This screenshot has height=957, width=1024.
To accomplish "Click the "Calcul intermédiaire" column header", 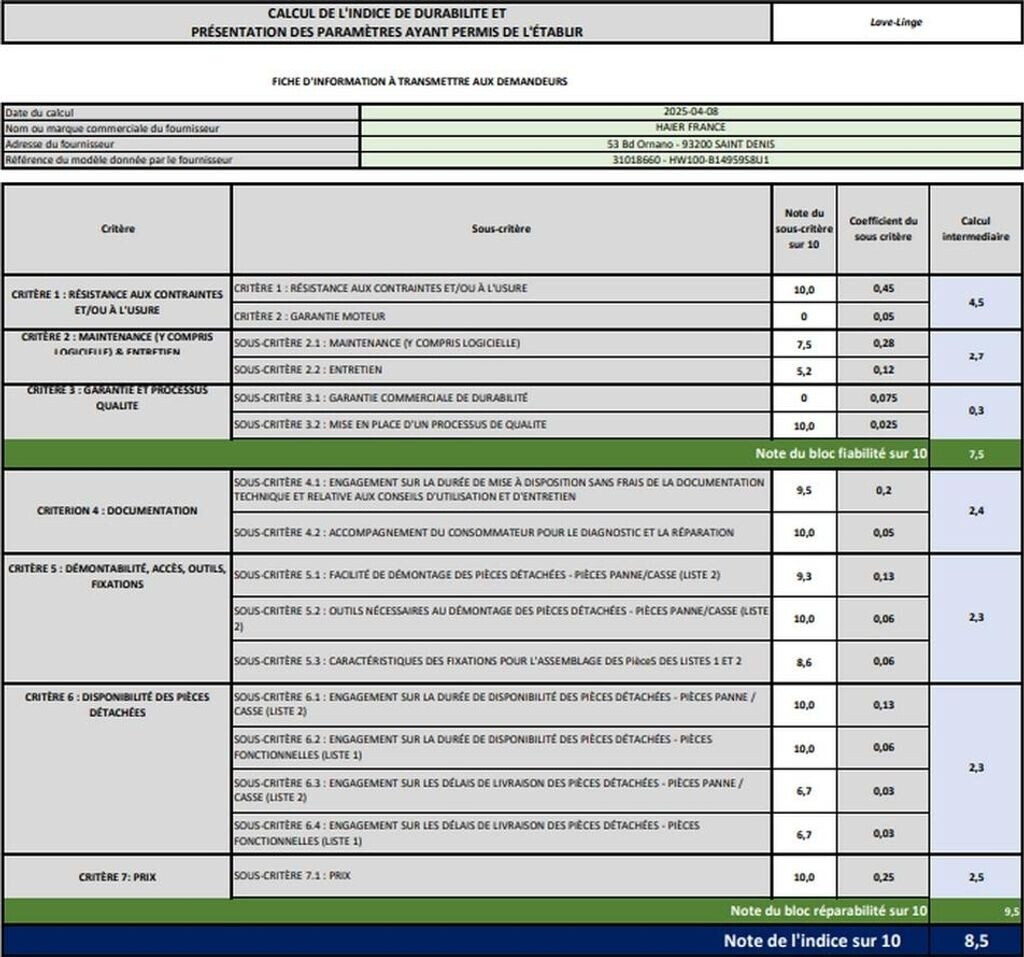I will tap(975, 229).
